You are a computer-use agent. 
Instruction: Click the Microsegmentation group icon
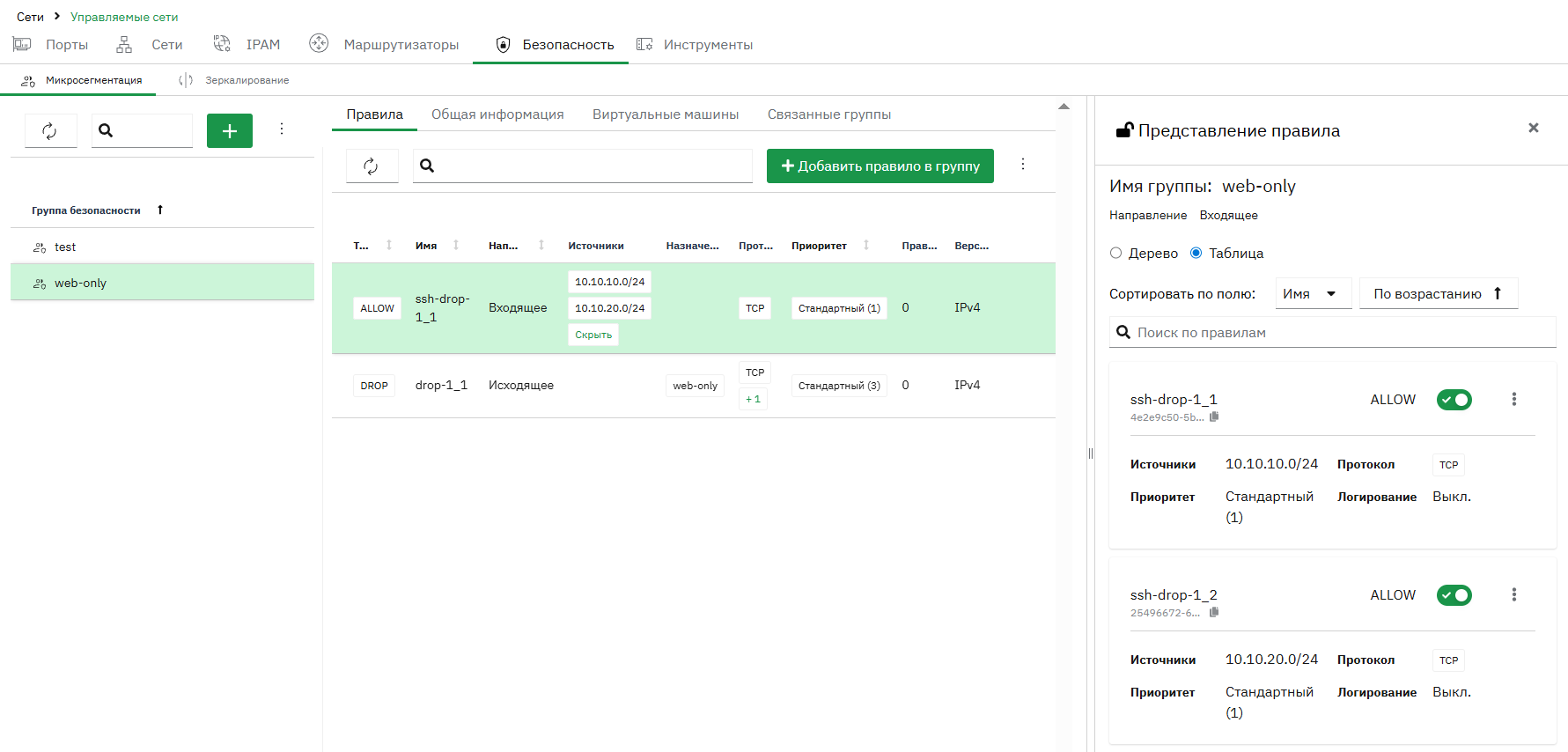28,80
